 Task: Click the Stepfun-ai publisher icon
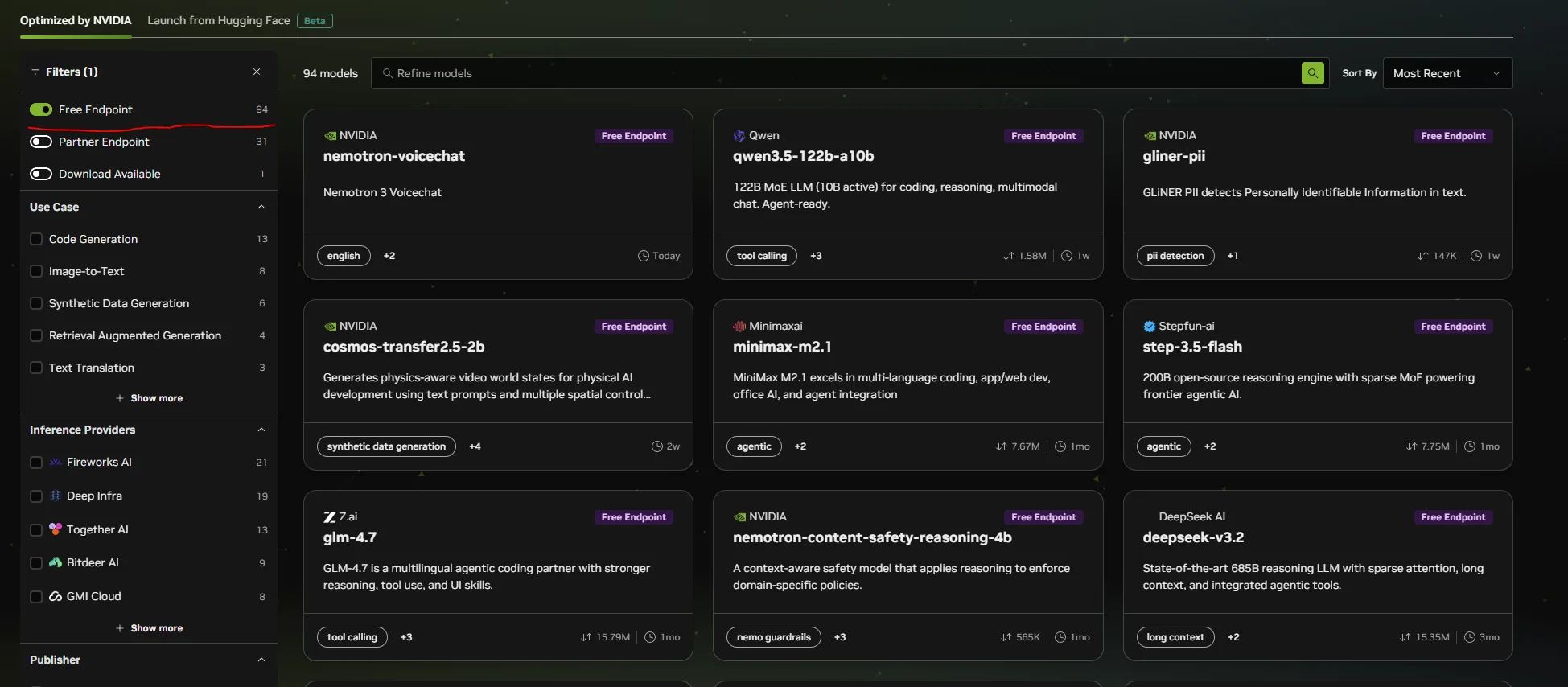1149,327
